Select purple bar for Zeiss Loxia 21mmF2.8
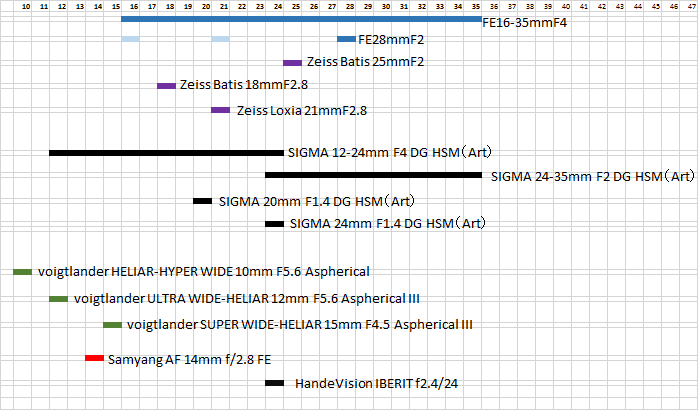This screenshot has height=410, width=698. point(220,110)
